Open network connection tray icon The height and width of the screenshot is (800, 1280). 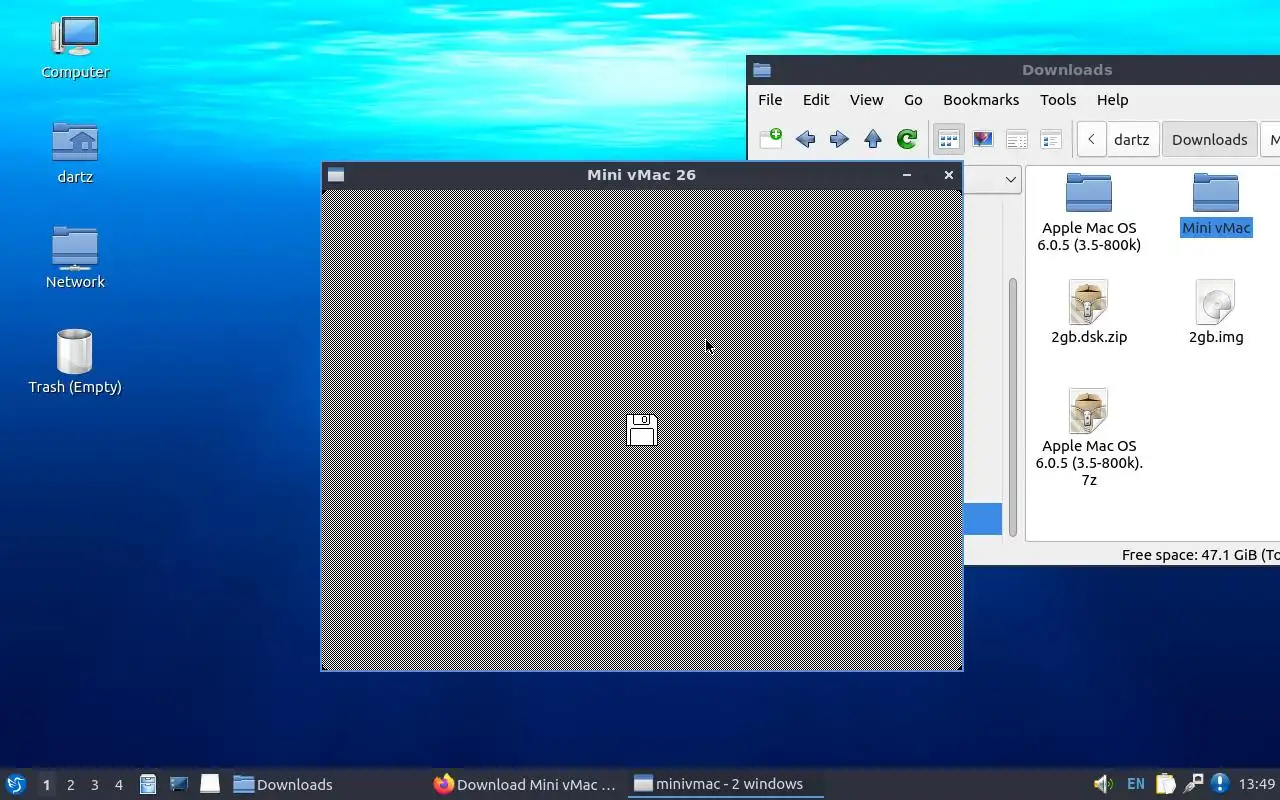[x=1193, y=784]
